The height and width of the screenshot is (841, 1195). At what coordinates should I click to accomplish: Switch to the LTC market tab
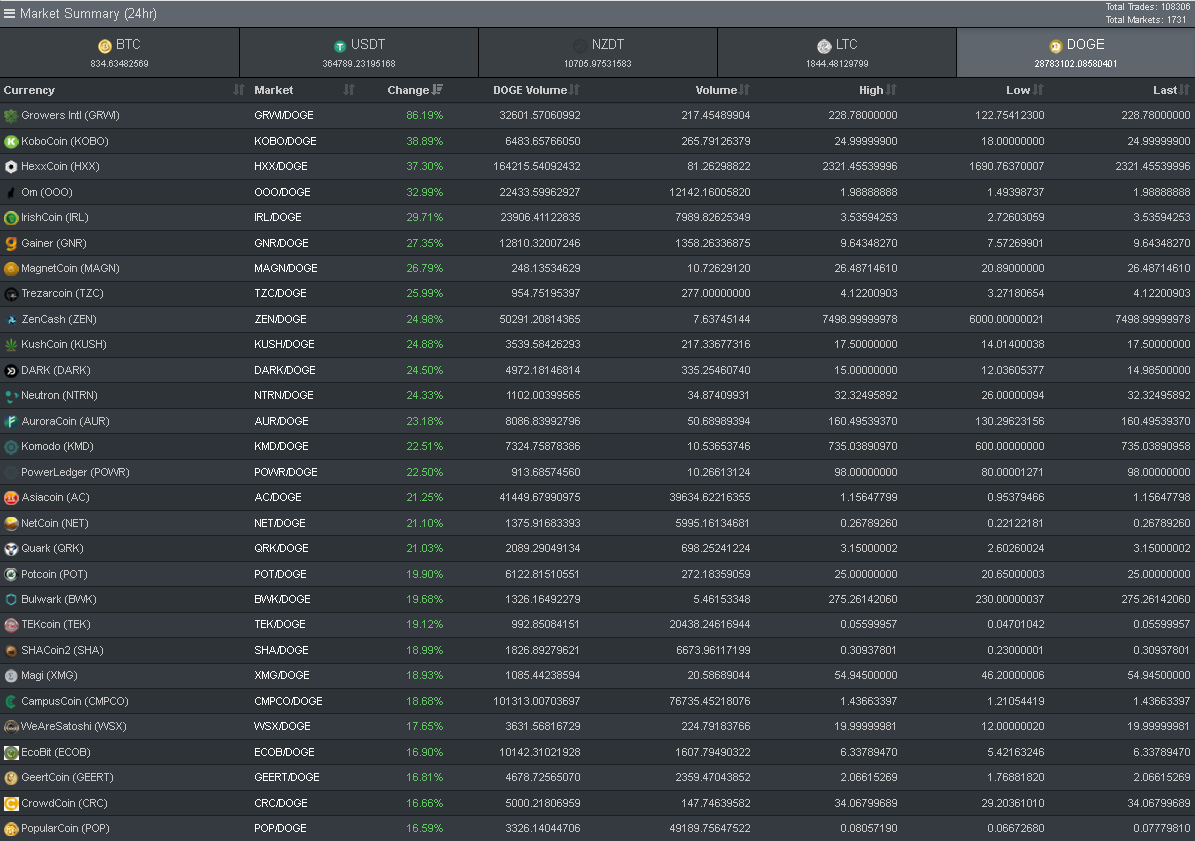click(x=837, y=53)
